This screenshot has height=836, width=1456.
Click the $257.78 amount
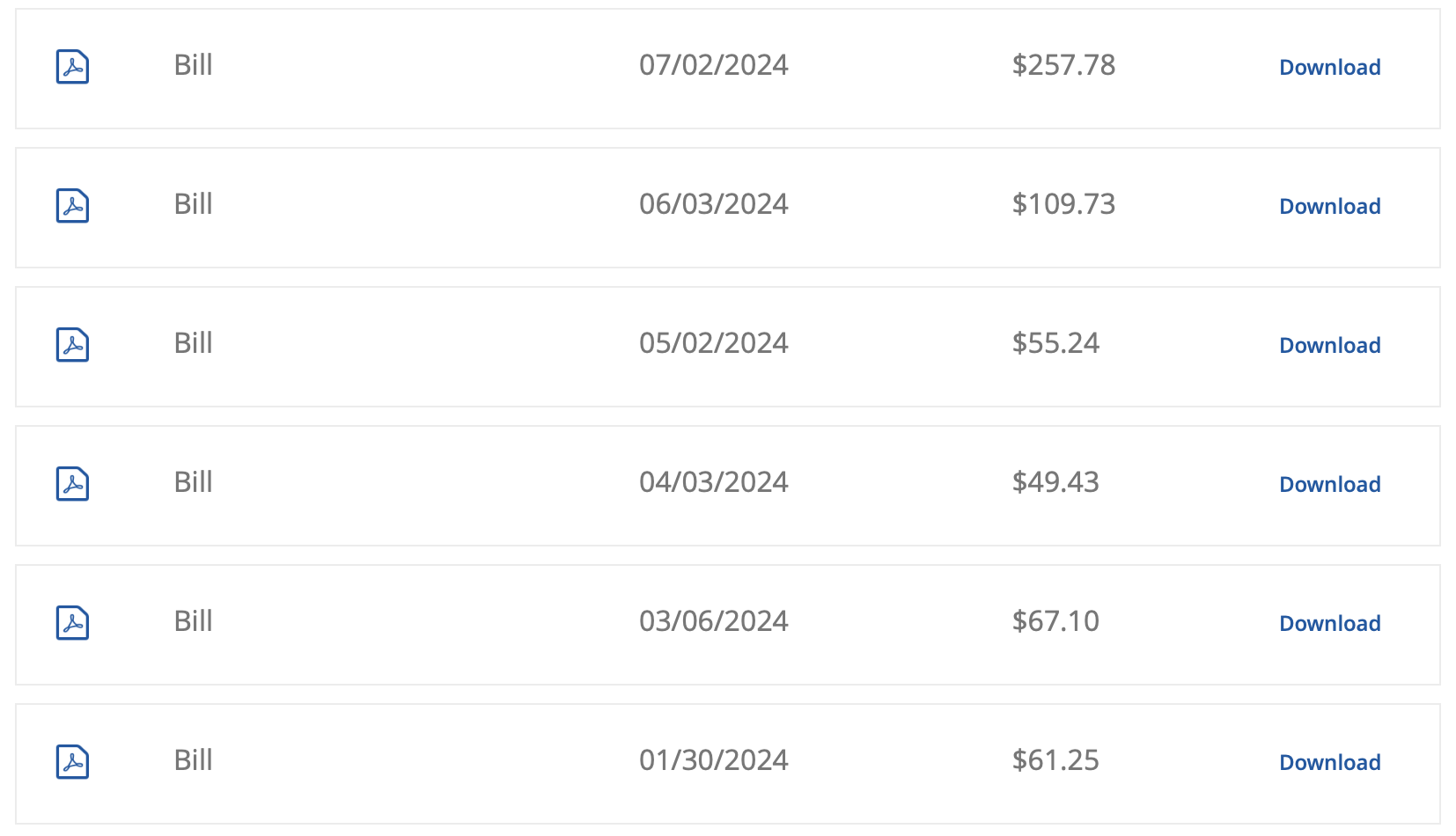tap(1063, 65)
